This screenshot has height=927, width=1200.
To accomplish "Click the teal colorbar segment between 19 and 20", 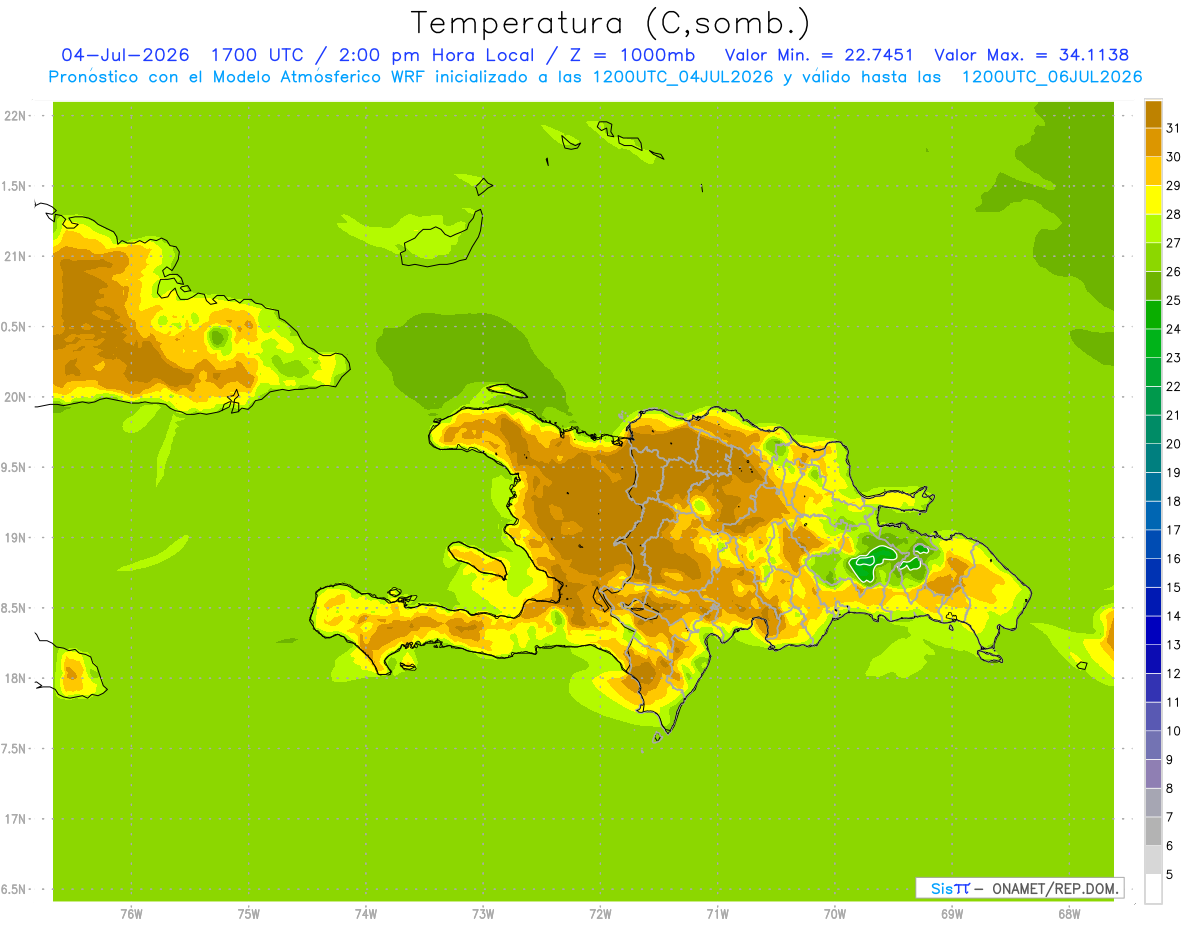I will coord(1153,458).
